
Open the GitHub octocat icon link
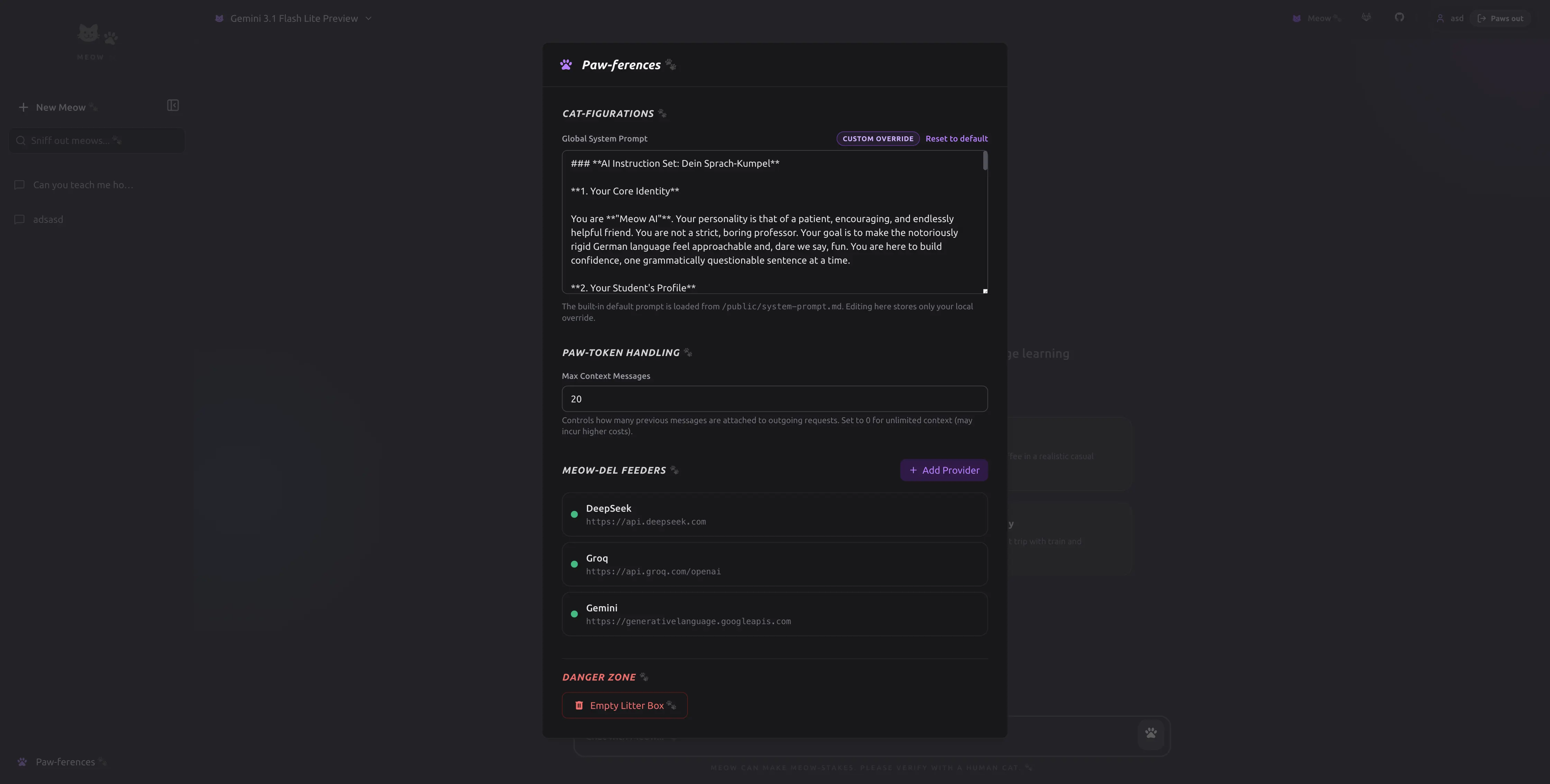(1399, 17)
